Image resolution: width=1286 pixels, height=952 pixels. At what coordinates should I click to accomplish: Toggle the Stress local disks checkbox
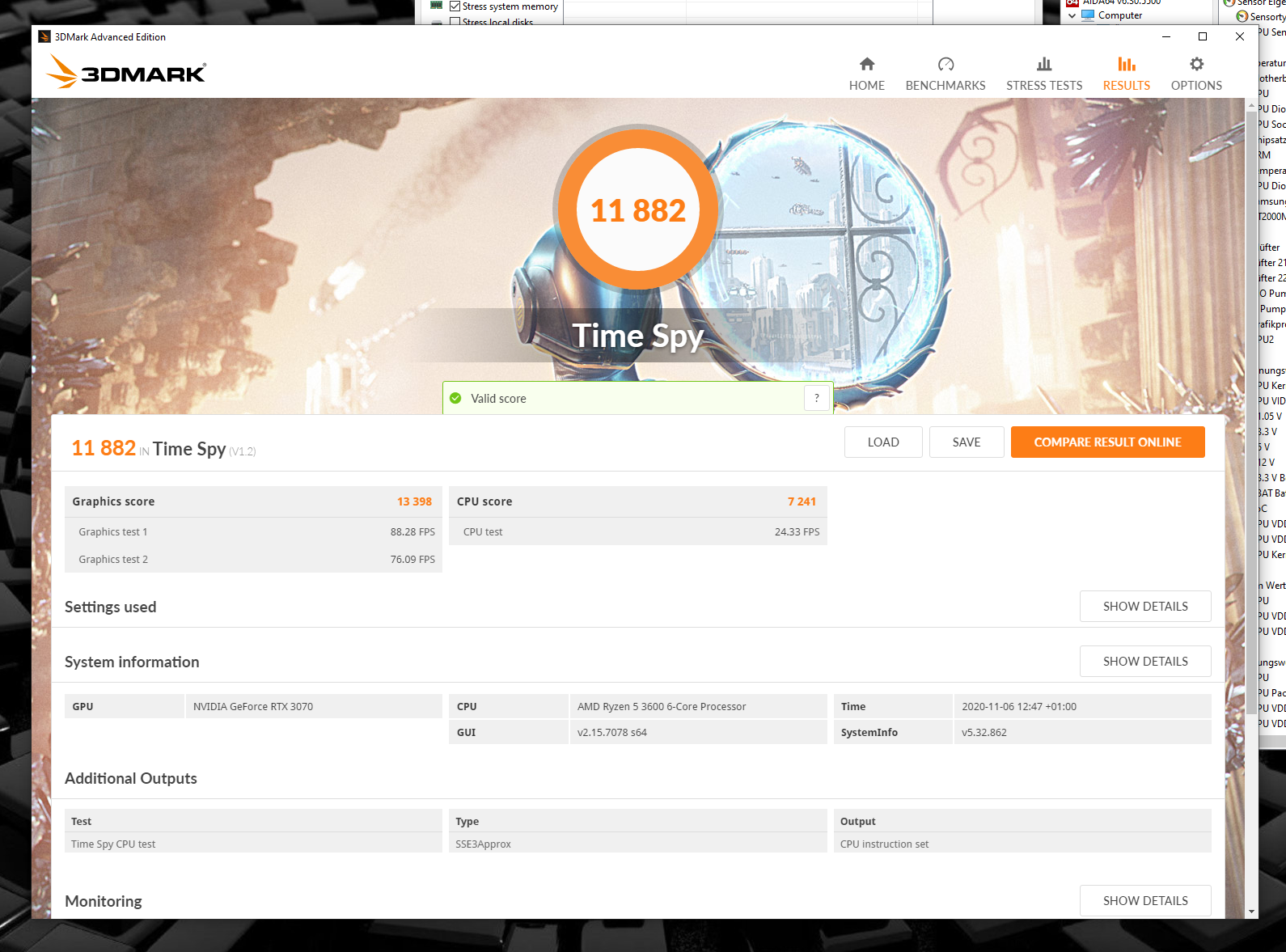455,23
